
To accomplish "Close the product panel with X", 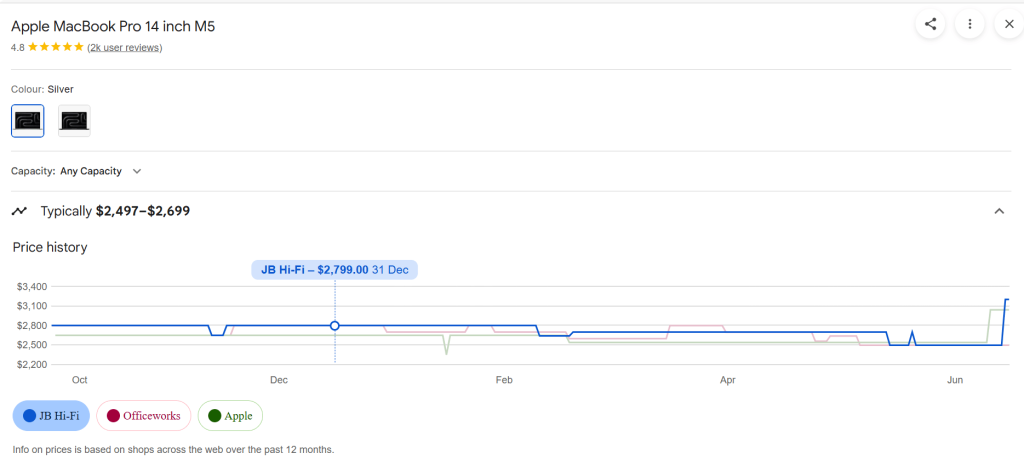I will 1009,24.
